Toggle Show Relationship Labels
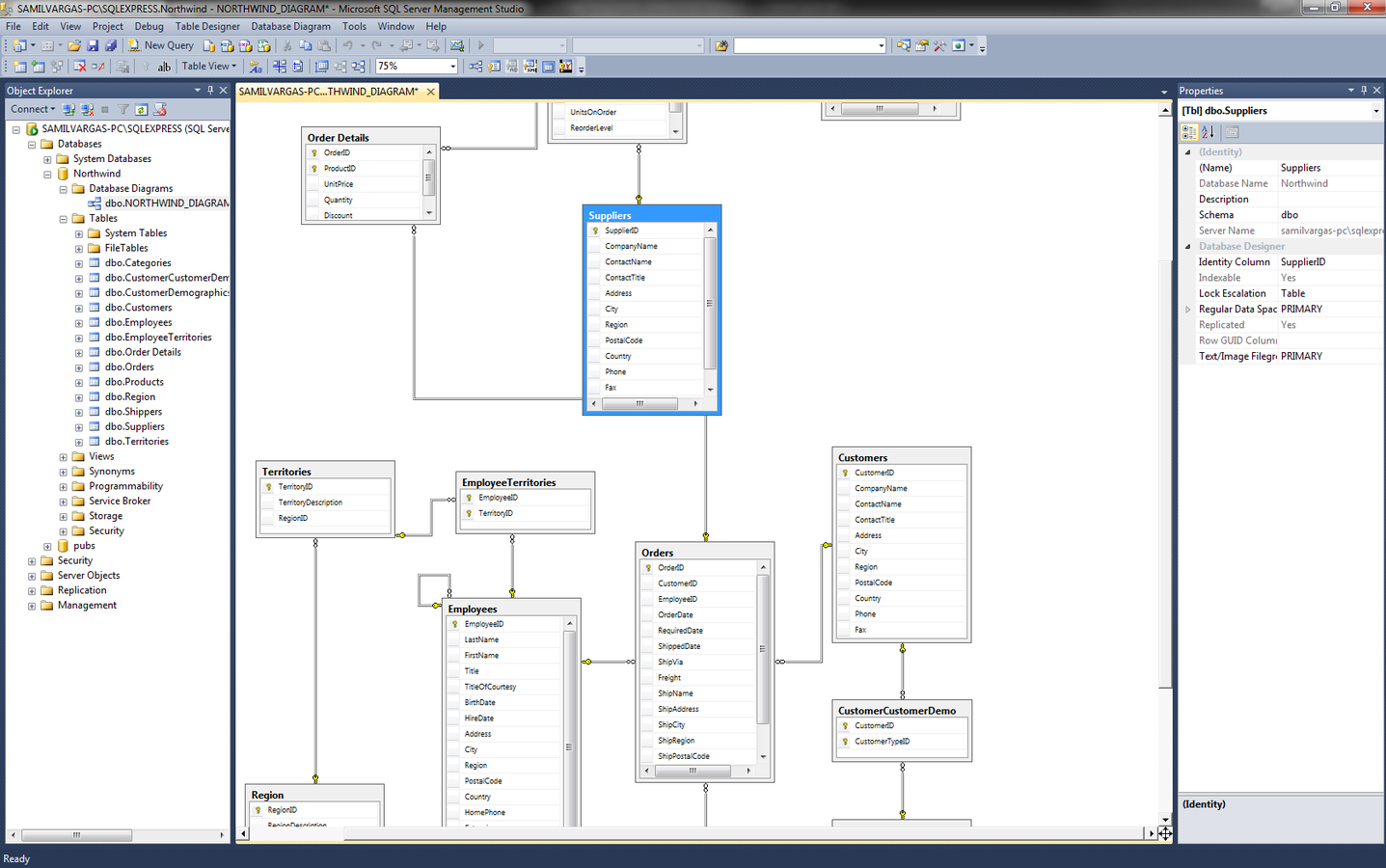1386x868 pixels. [x=255, y=67]
